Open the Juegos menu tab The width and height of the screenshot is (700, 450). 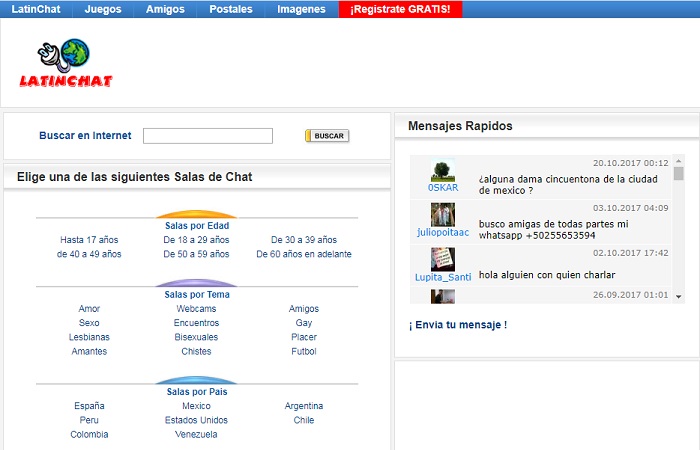coord(103,9)
